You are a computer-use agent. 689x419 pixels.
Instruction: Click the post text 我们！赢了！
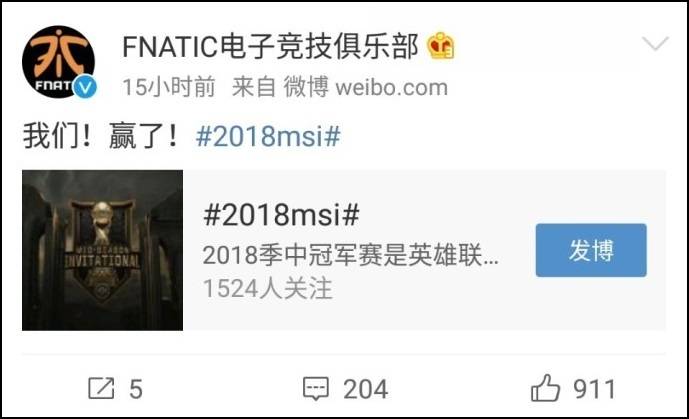pos(101,136)
